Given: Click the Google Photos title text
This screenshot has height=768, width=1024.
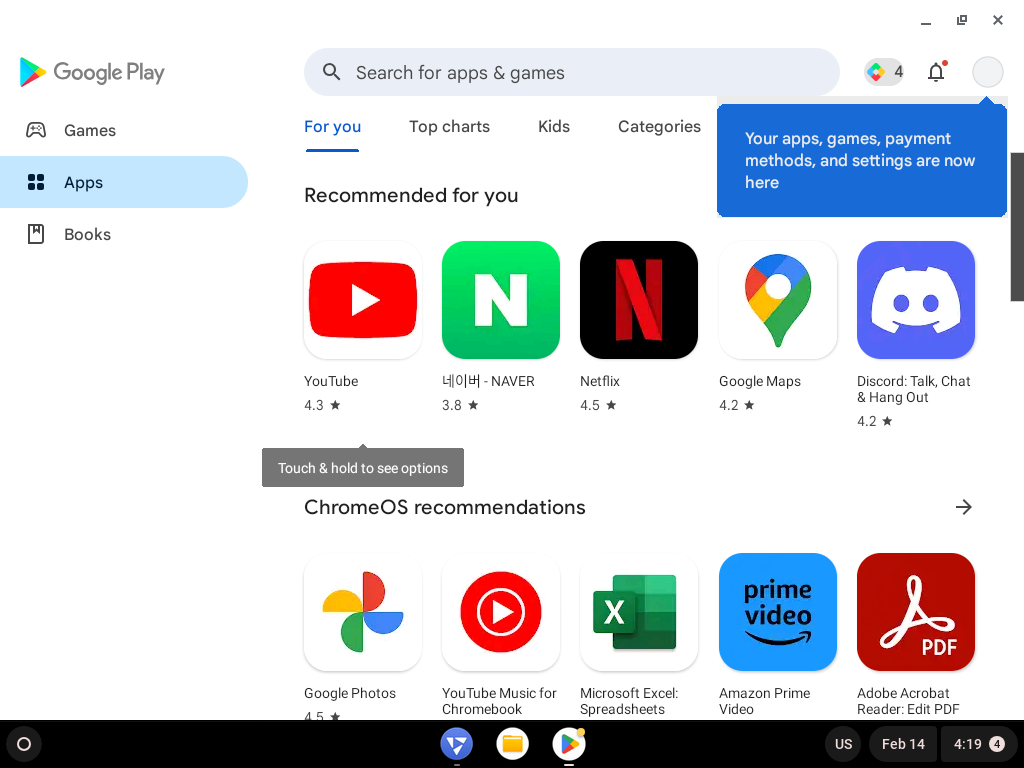Looking at the screenshot, I should (x=350, y=694).
